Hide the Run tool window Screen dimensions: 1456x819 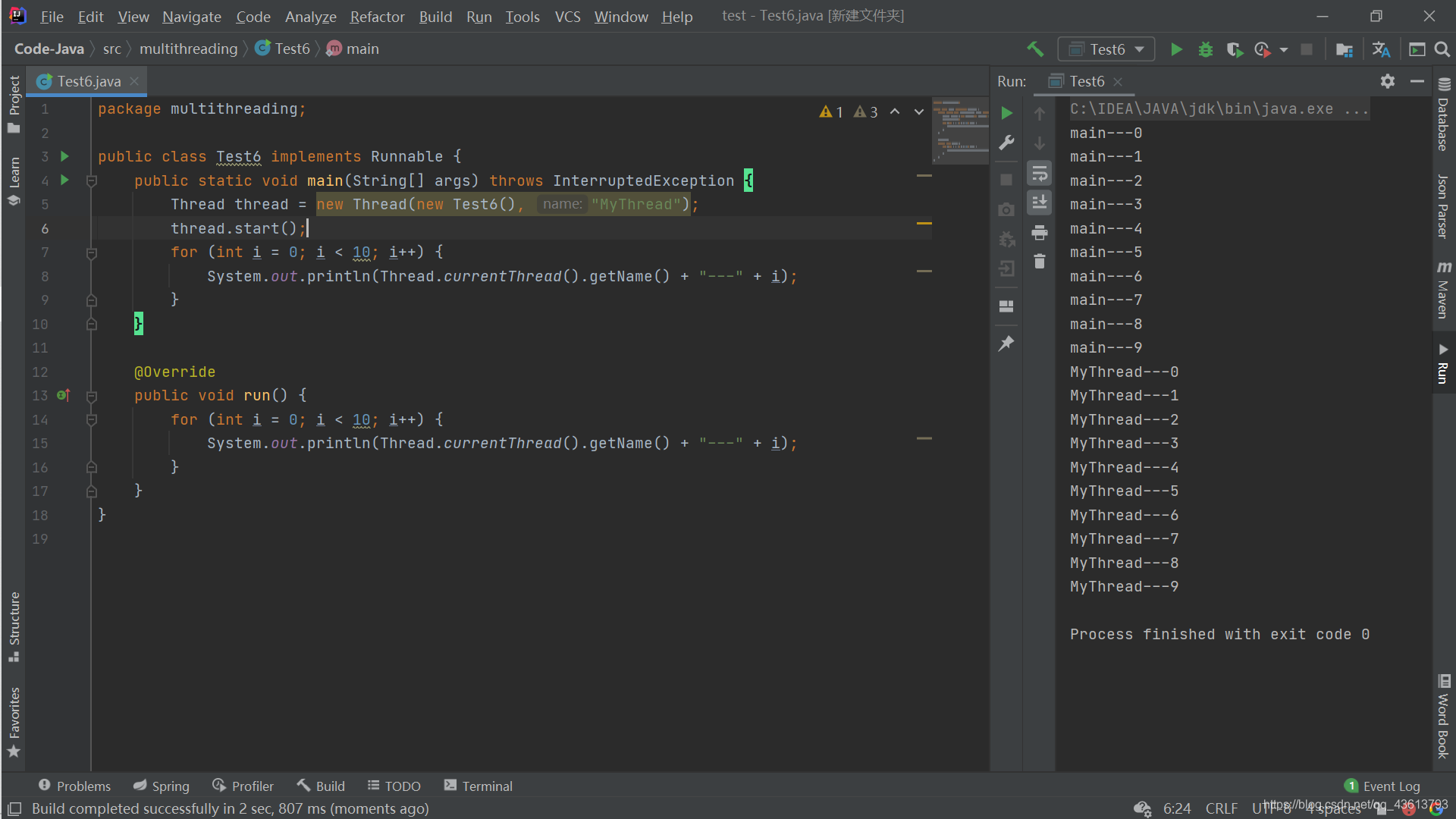pos(1417,81)
